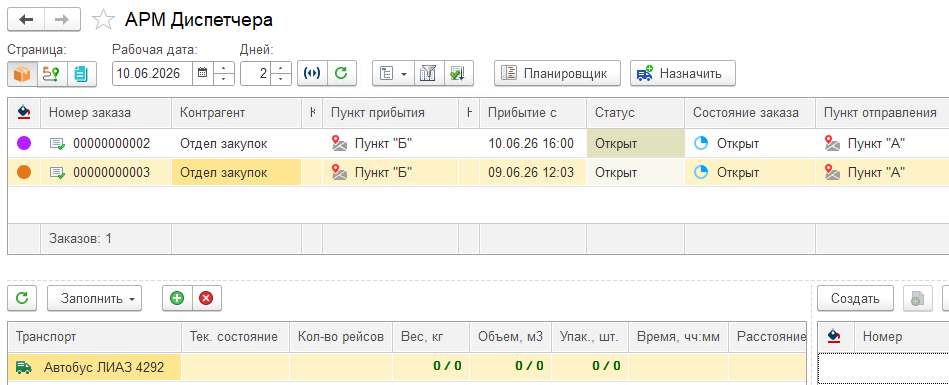Click document icon of order 00000000002
Screen dimensions: 949x385
(x=58, y=144)
